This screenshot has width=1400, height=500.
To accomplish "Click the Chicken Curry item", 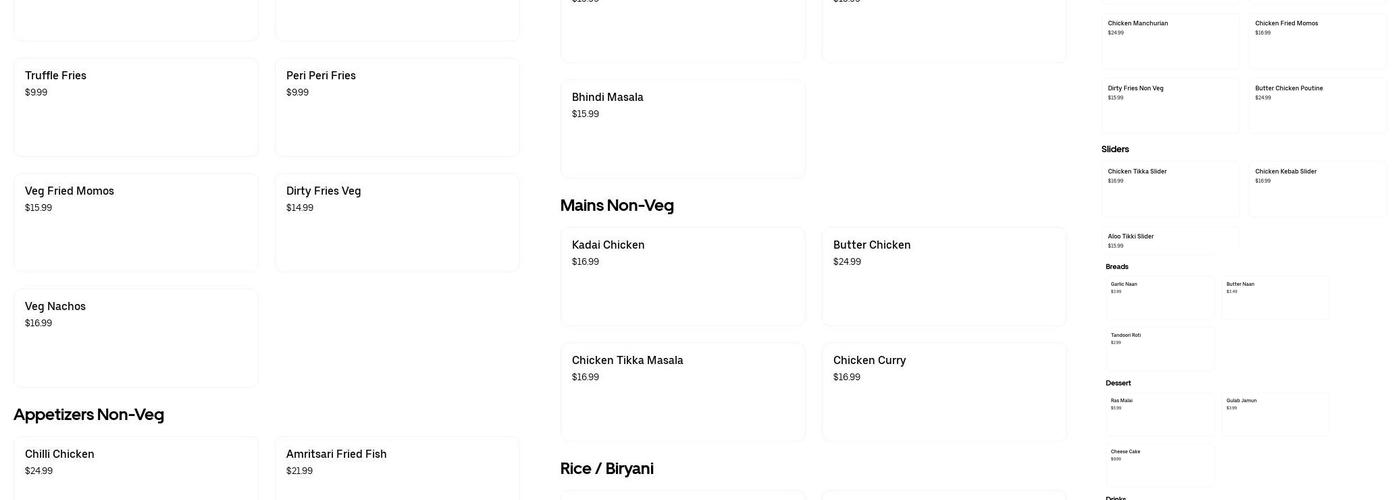I will click(944, 392).
